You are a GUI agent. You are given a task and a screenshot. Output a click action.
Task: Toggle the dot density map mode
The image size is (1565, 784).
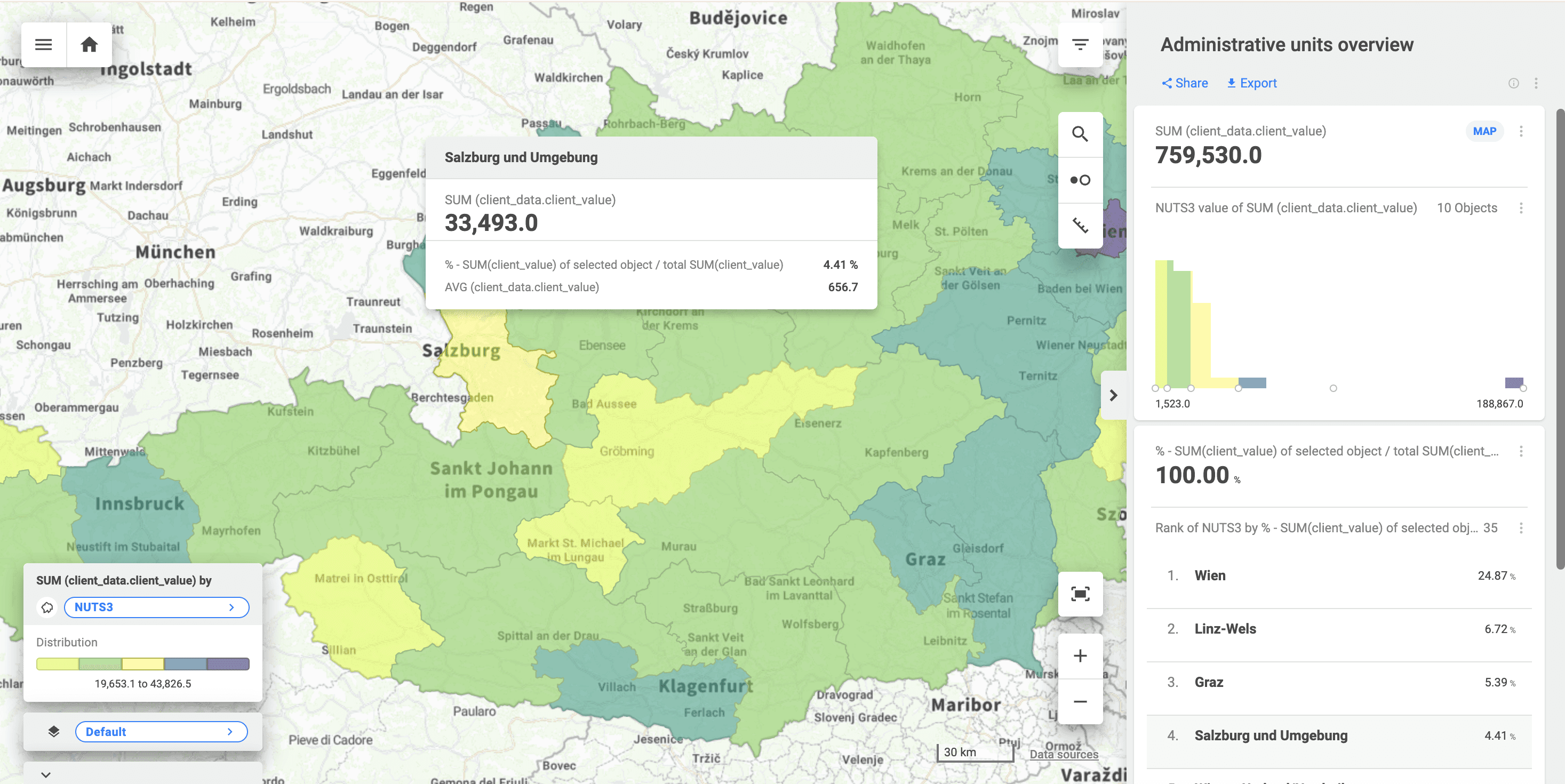pyautogui.click(x=1080, y=180)
